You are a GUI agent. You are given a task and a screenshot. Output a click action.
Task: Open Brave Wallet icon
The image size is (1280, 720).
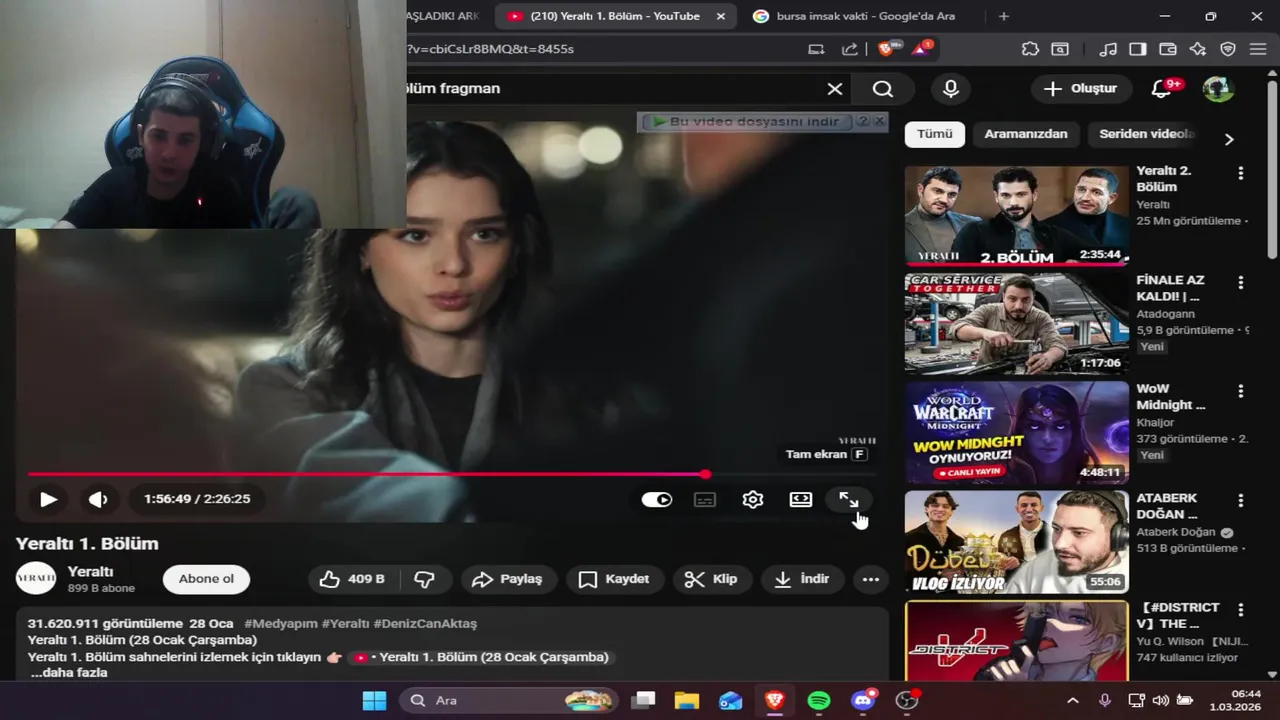[1168, 49]
